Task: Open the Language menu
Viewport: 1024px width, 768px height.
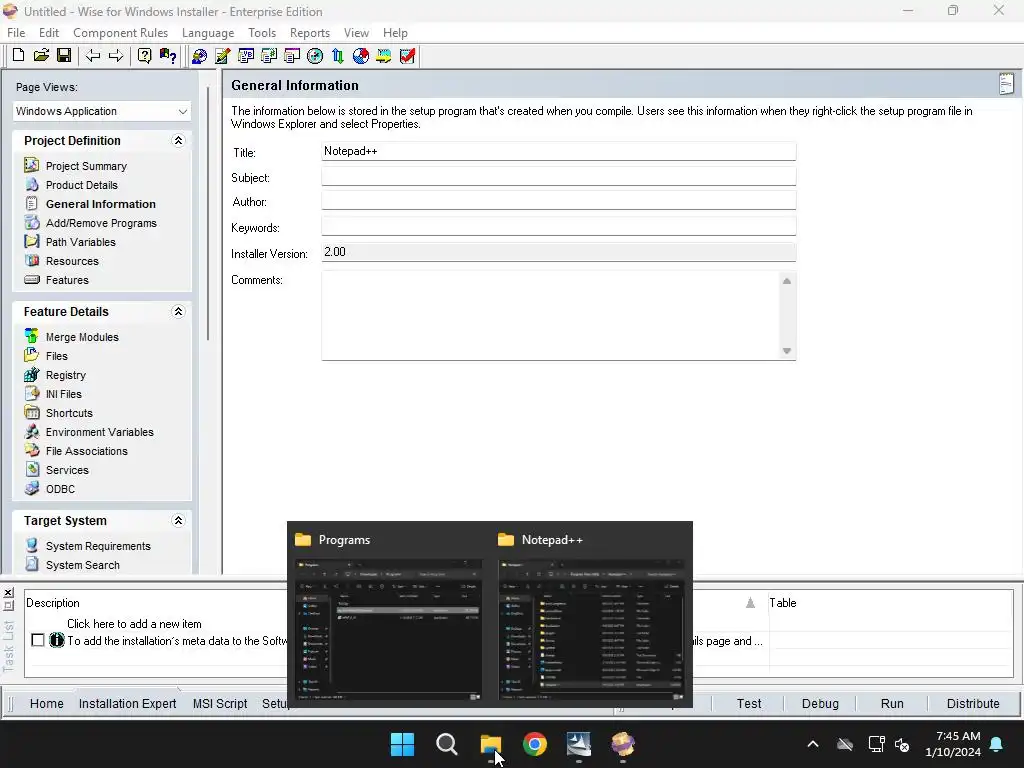Action: 208,33
